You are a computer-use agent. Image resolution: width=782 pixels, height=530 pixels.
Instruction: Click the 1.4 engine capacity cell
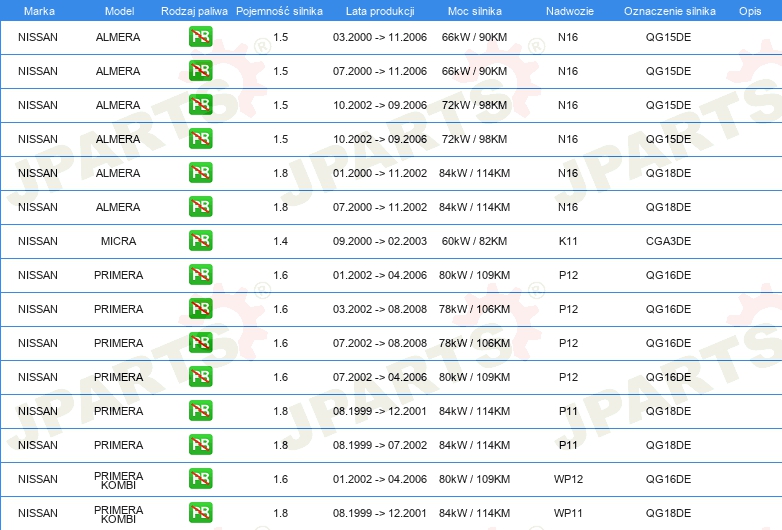click(x=280, y=241)
